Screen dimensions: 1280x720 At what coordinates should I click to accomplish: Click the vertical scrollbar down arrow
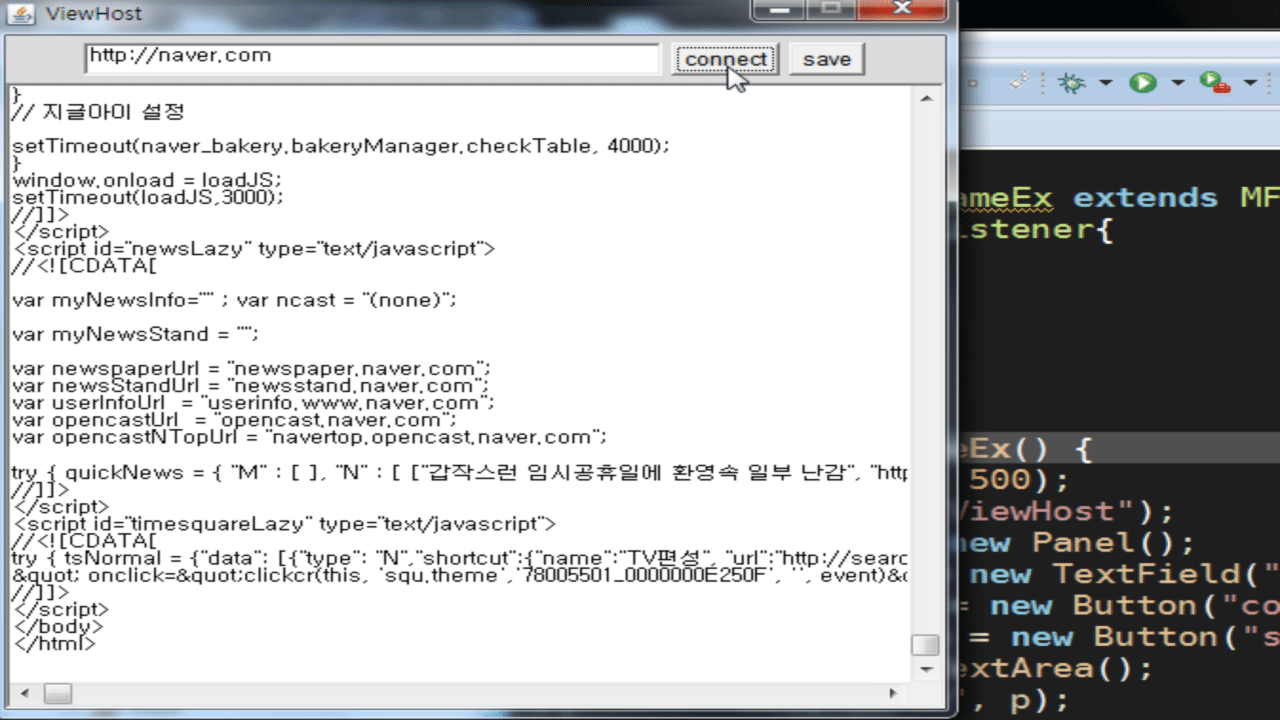click(926, 668)
